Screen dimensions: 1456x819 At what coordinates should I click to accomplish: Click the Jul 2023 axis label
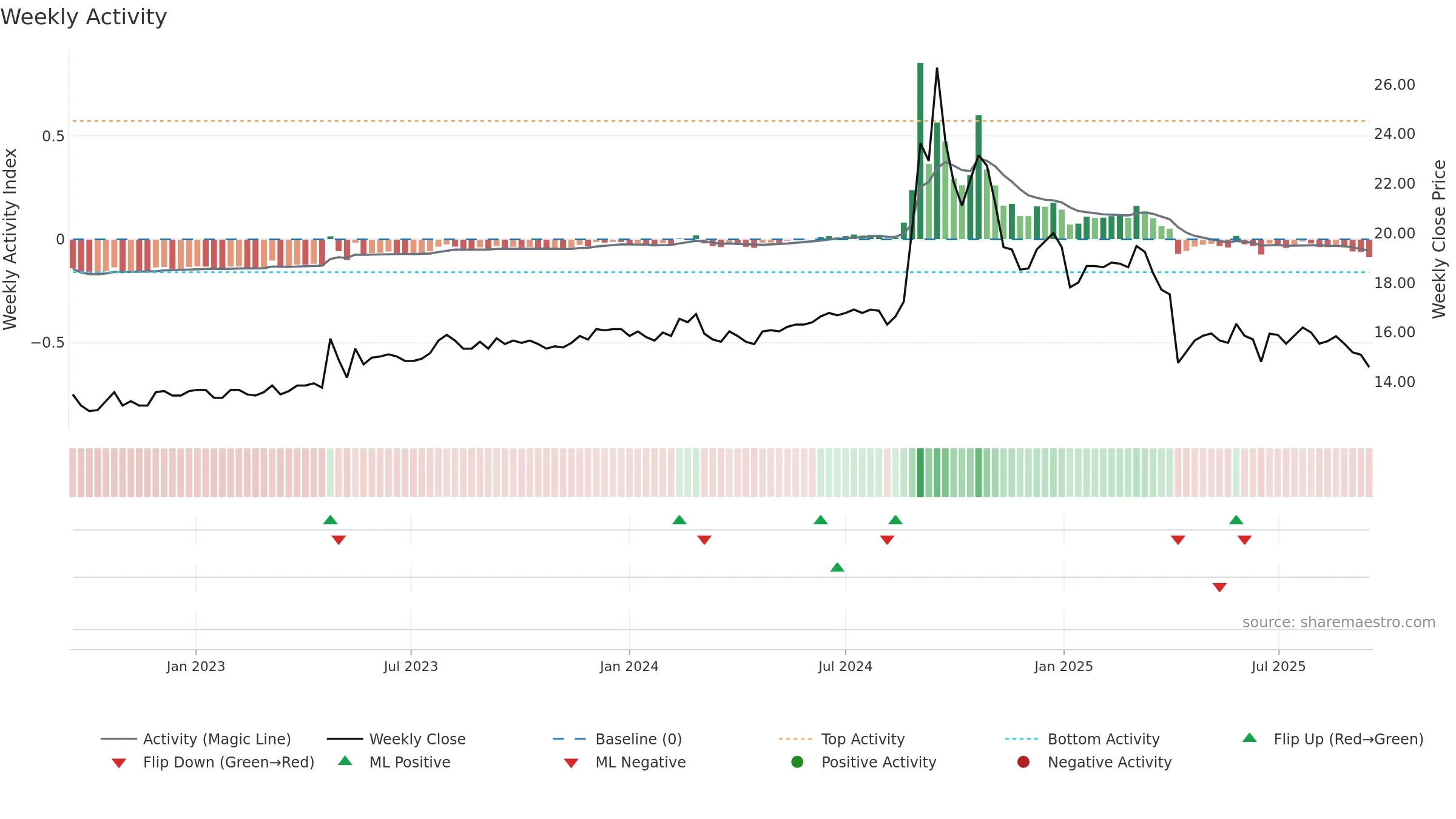411,666
